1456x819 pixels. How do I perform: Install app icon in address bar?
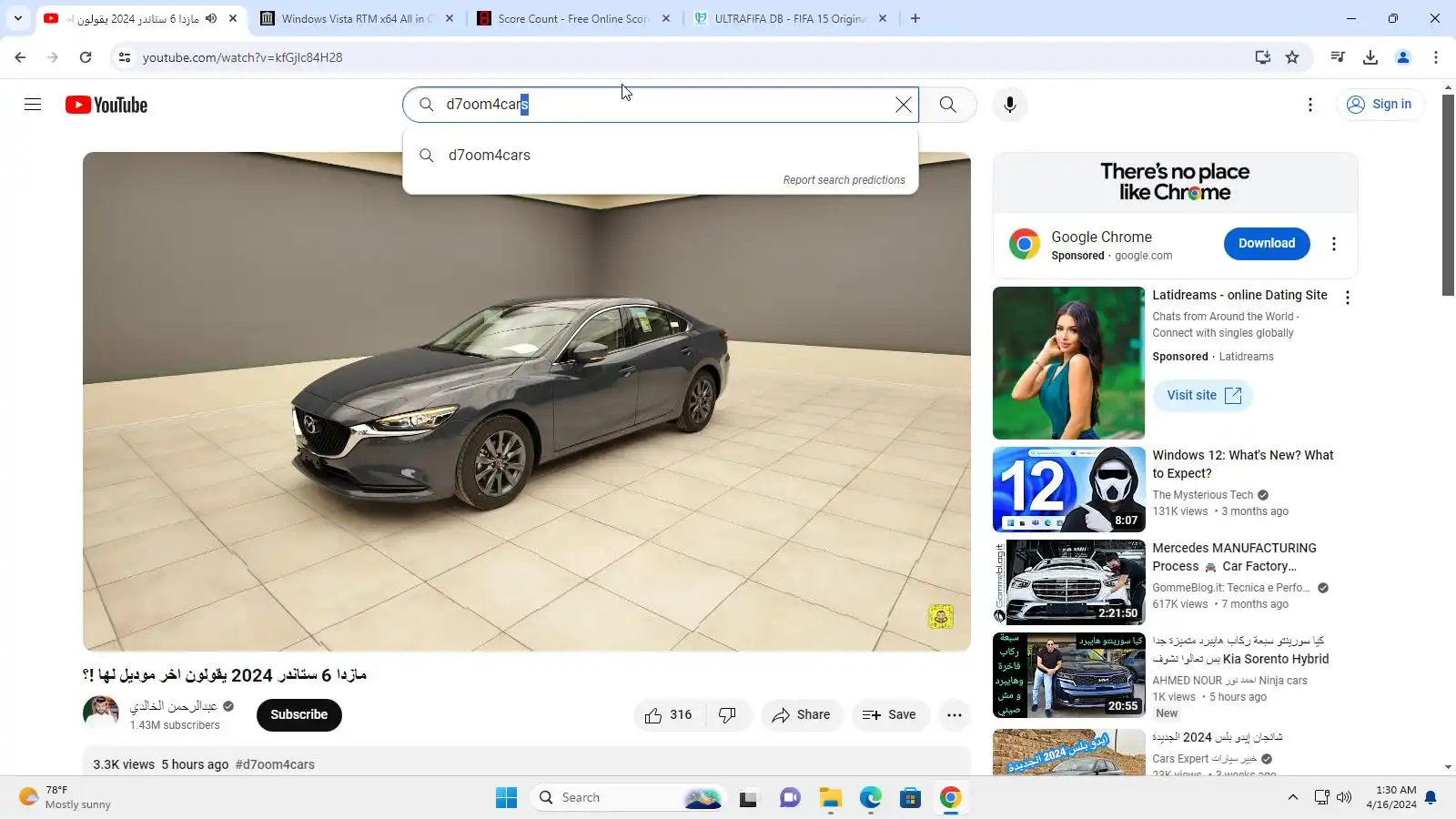pos(1262,57)
